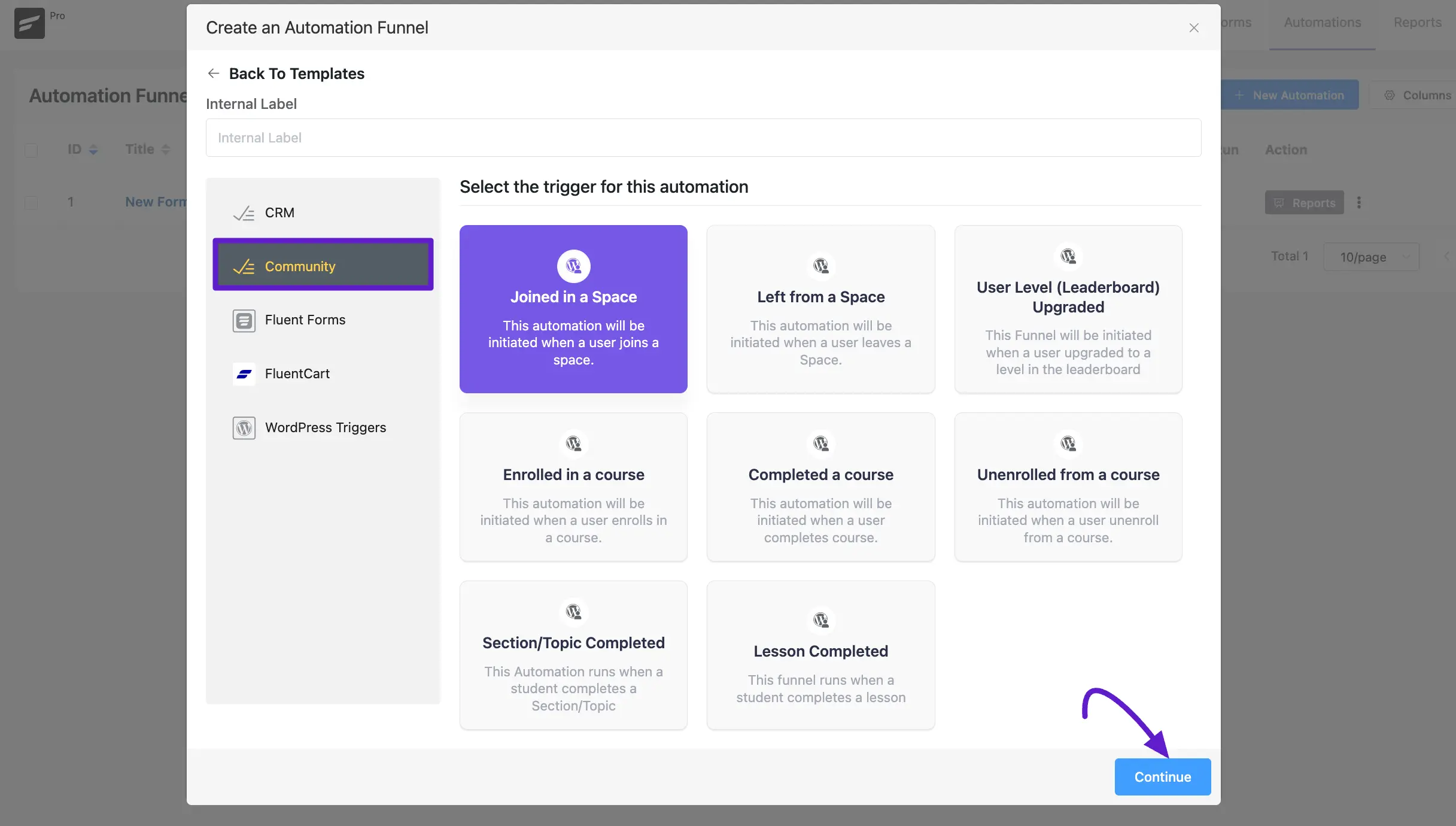Click the Lesson Completed trigger icon
This screenshot has width=1456, height=826.
tap(820, 620)
